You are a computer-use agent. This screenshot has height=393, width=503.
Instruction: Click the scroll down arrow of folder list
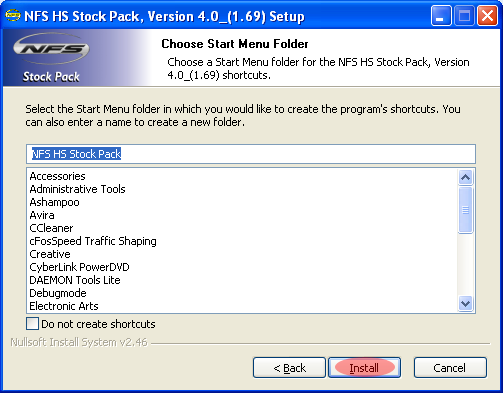tap(465, 304)
